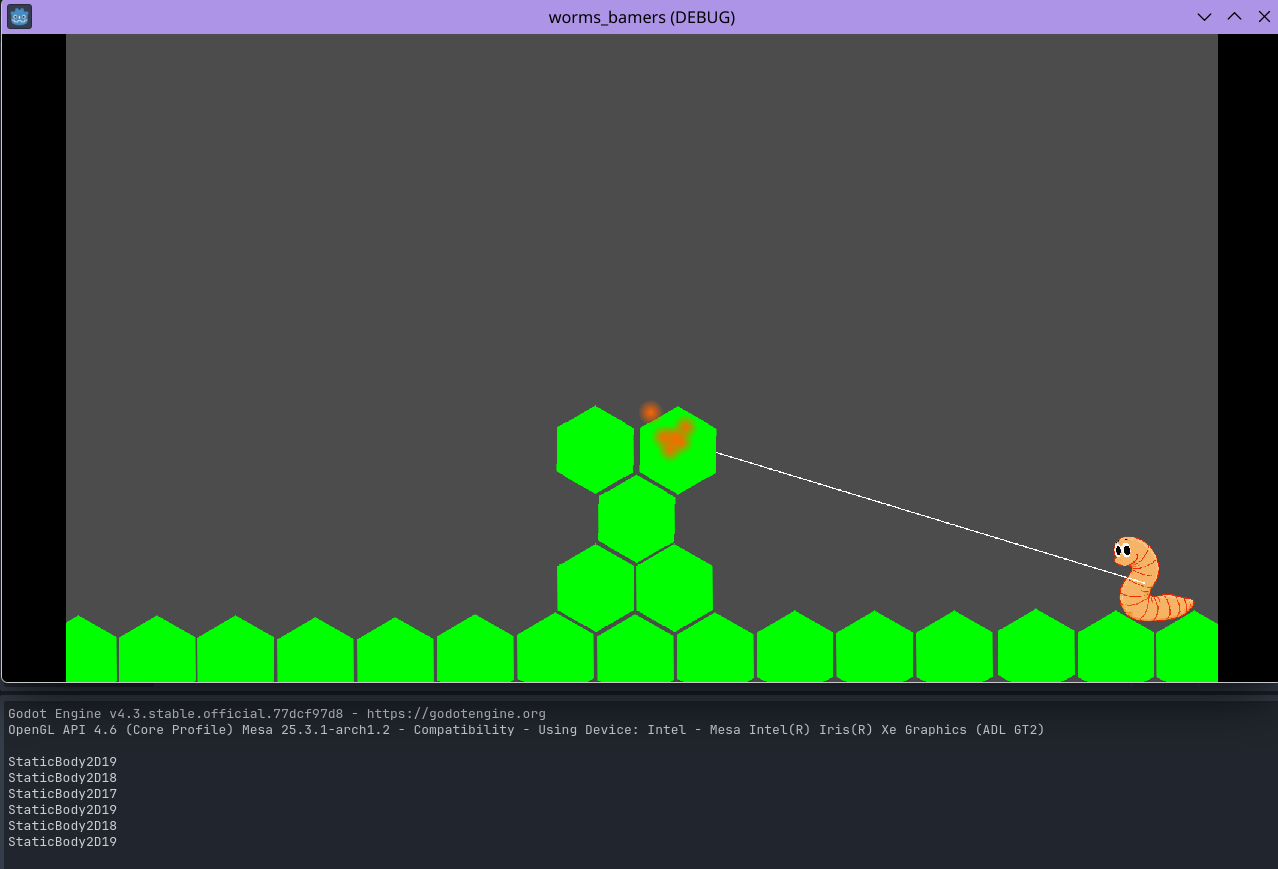Click the small orange spark above the tower
Screen dimensions: 1278x869
click(650, 411)
